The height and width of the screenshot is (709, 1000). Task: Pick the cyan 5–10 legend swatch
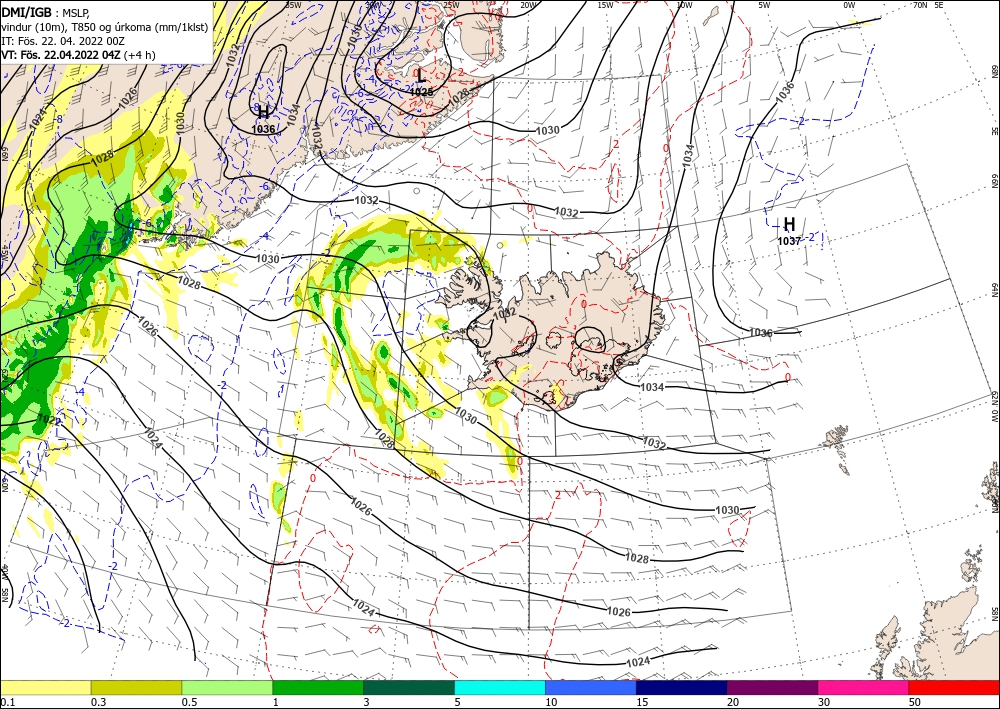point(500,687)
